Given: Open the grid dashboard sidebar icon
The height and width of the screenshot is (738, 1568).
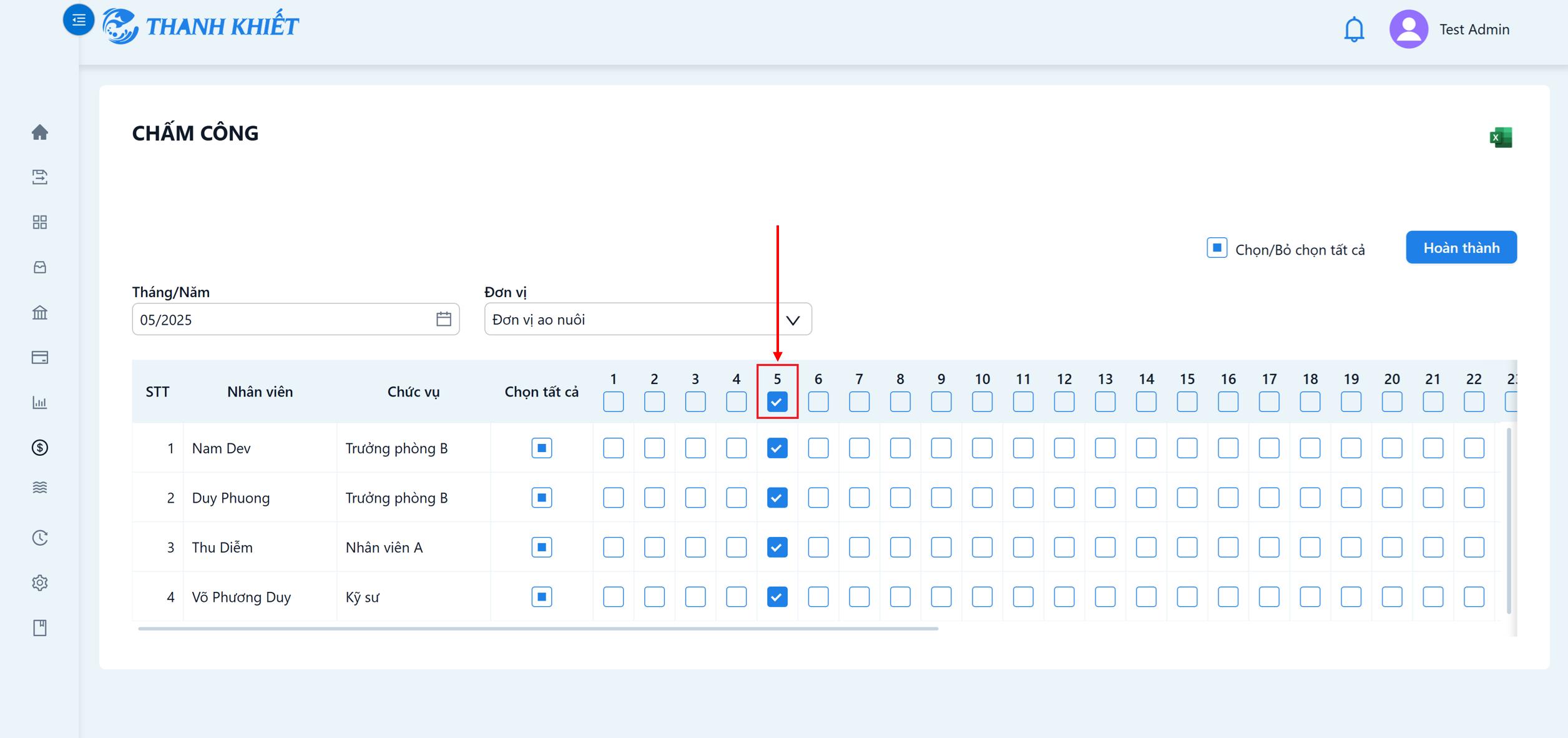Looking at the screenshot, I should point(40,222).
